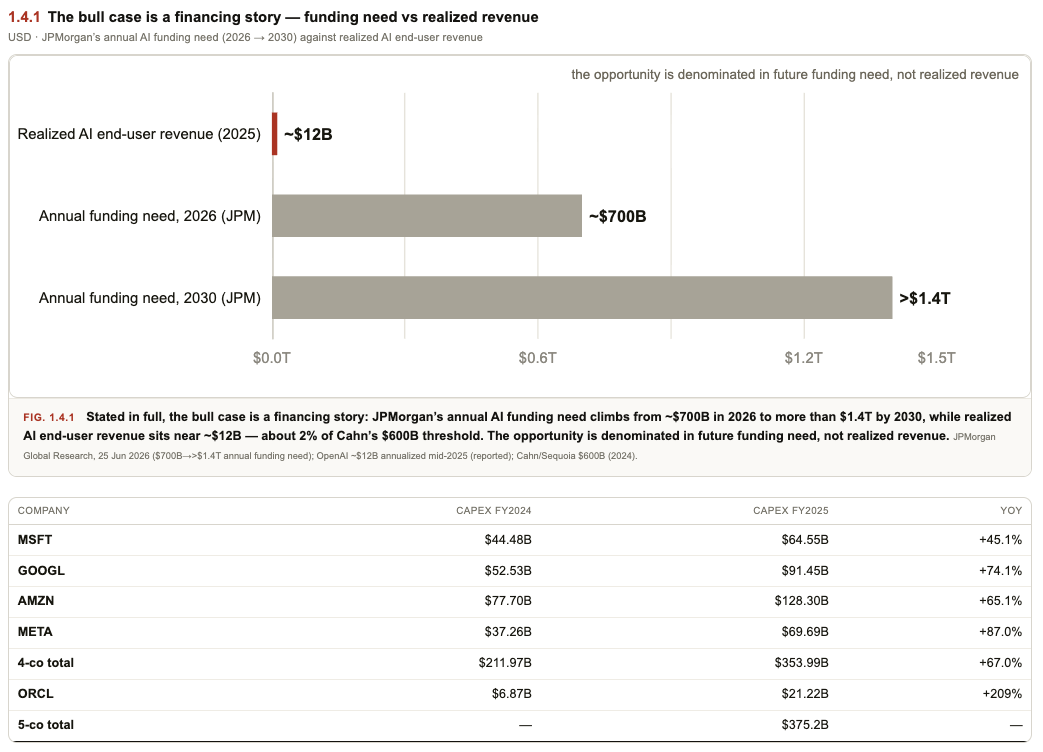Click the AMZN FY2025 value '$128.30B'
Image resolution: width=1043 pixels, height=752 pixels.
[x=802, y=600]
